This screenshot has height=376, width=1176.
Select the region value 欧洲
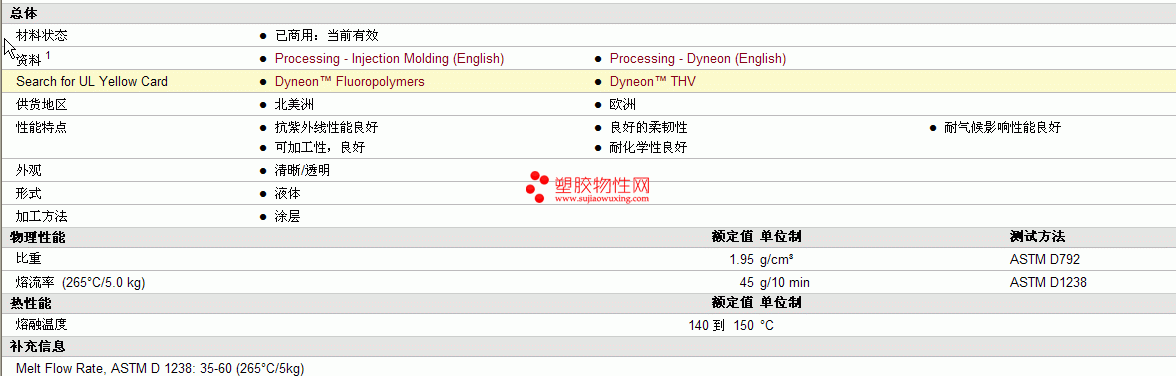tap(622, 104)
